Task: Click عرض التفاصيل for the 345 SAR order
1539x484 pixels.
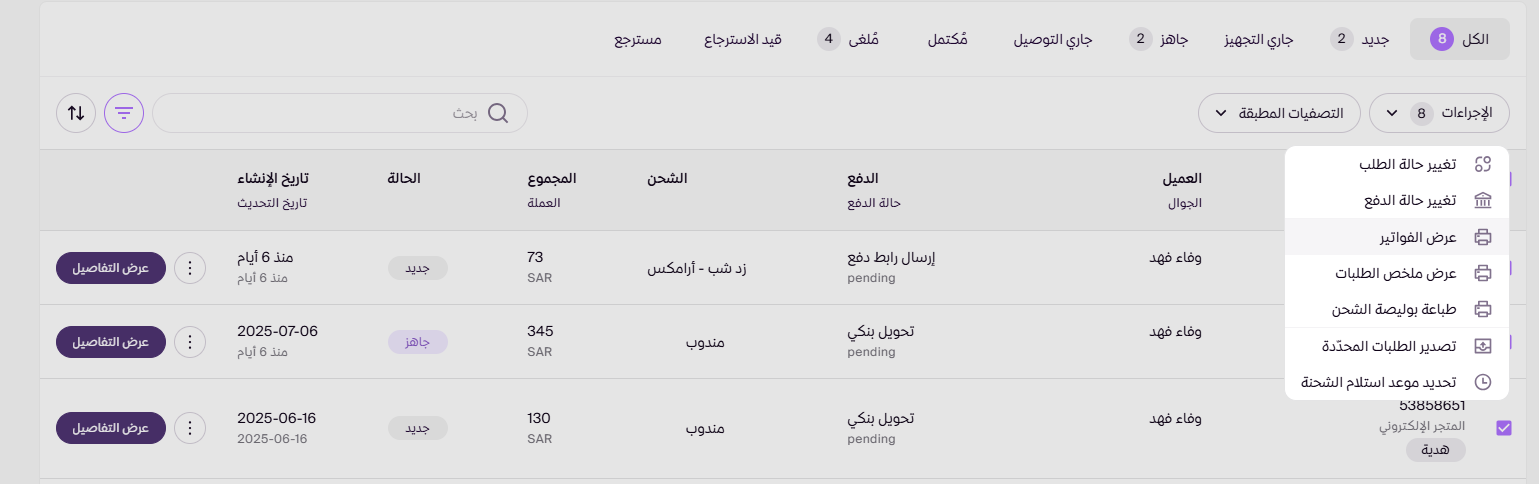Action: point(110,342)
